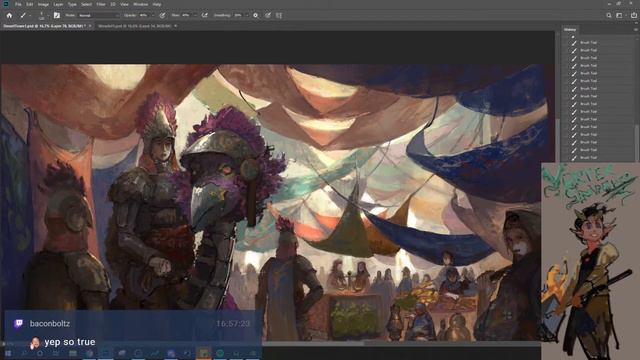Open the Help menu
Screen dimensions: 640x360
pos(157,4)
